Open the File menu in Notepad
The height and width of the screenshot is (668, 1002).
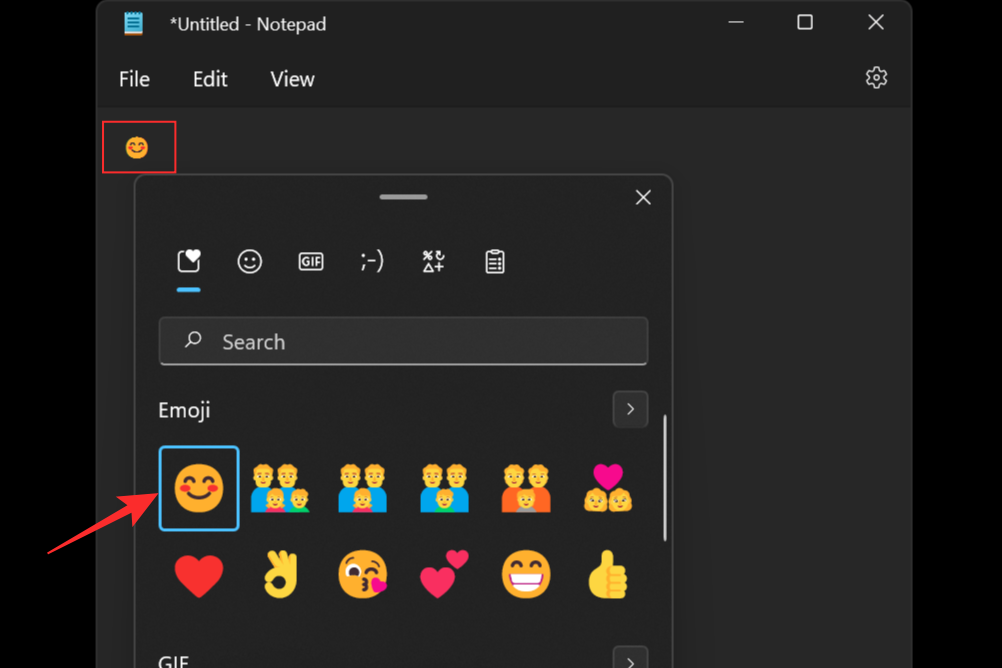pyautogui.click(x=134, y=79)
